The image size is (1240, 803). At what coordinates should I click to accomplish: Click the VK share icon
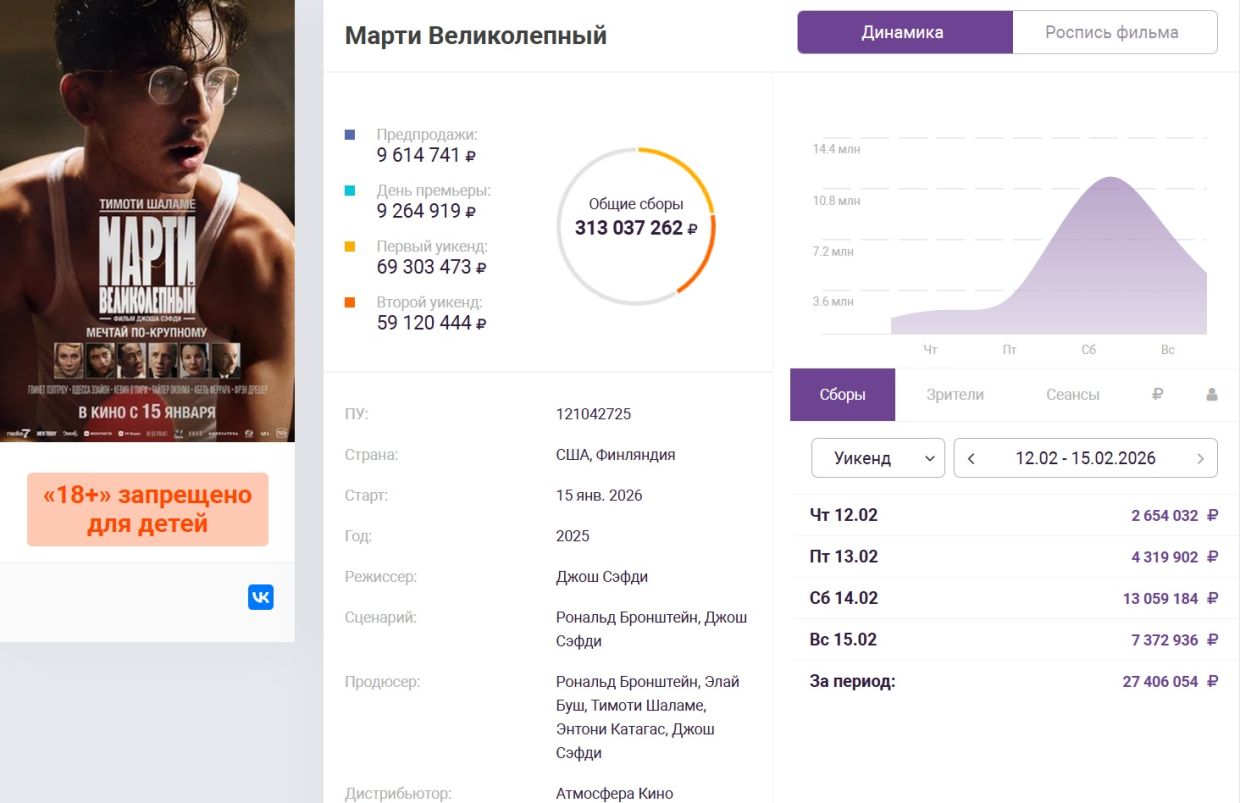coord(261,597)
